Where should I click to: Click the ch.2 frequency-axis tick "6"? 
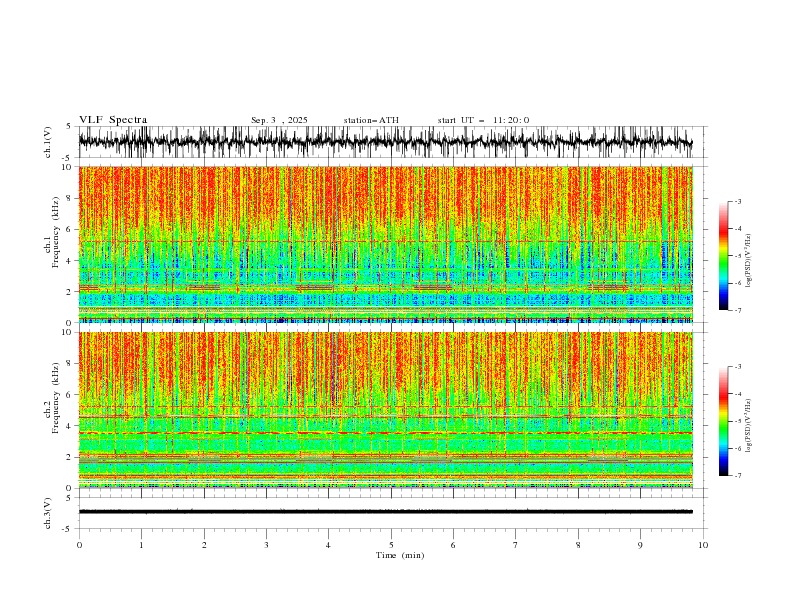[70, 395]
